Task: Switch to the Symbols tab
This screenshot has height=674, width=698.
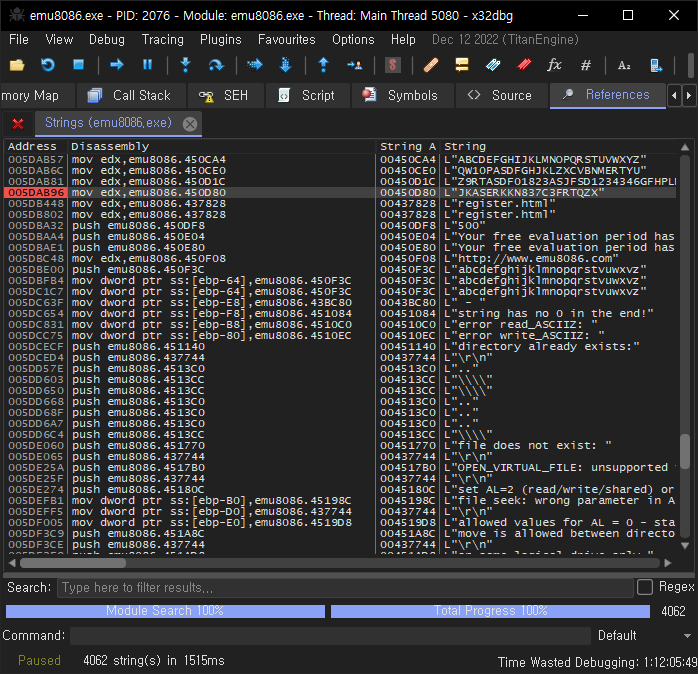Action: 402,95
